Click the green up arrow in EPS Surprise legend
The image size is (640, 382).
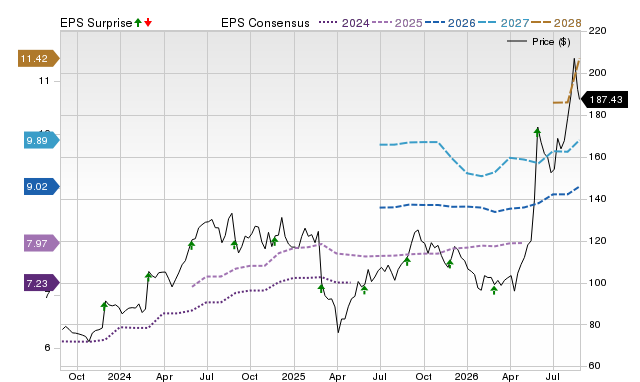(x=138, y=22)
